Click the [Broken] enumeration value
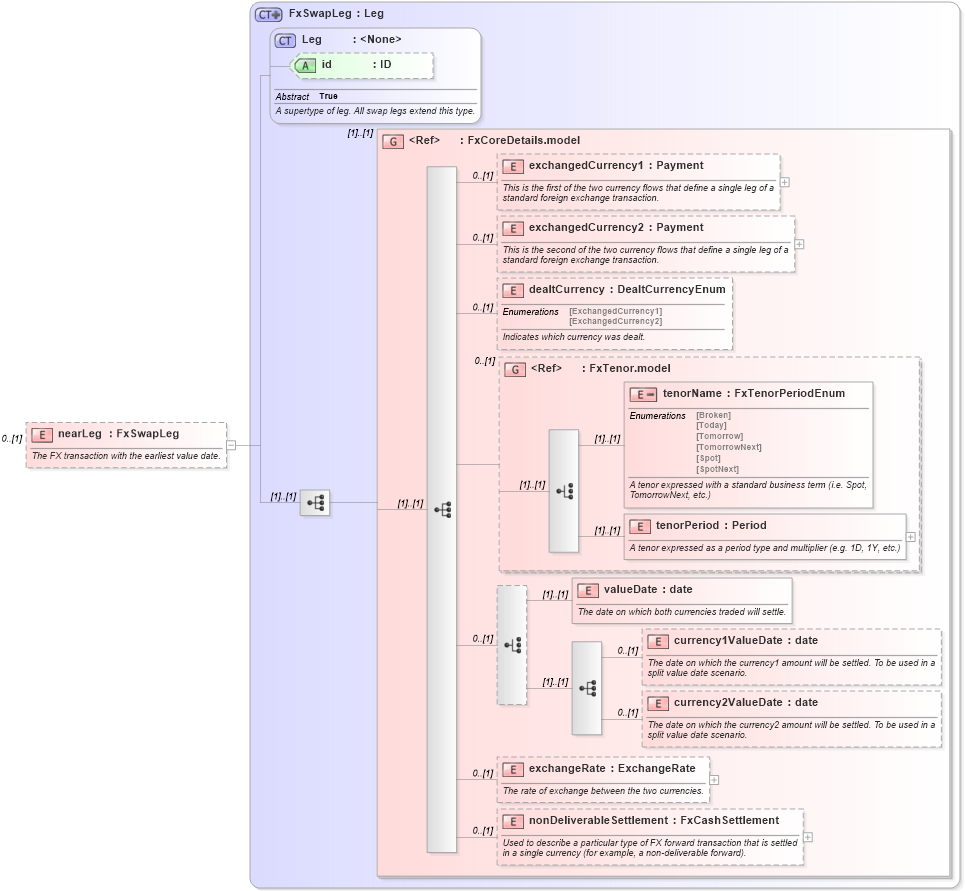 [713, 415]
